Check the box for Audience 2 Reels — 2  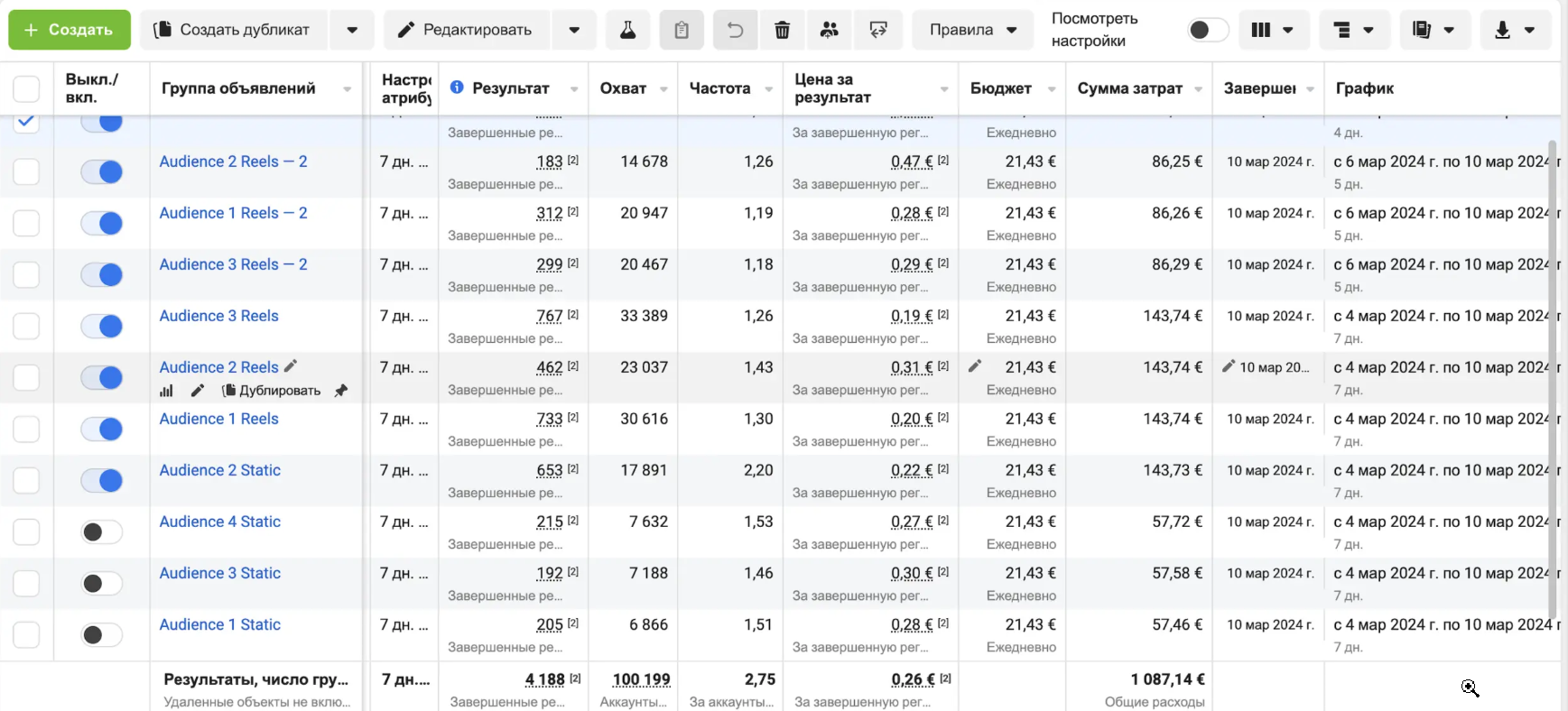tap(26, 171)
